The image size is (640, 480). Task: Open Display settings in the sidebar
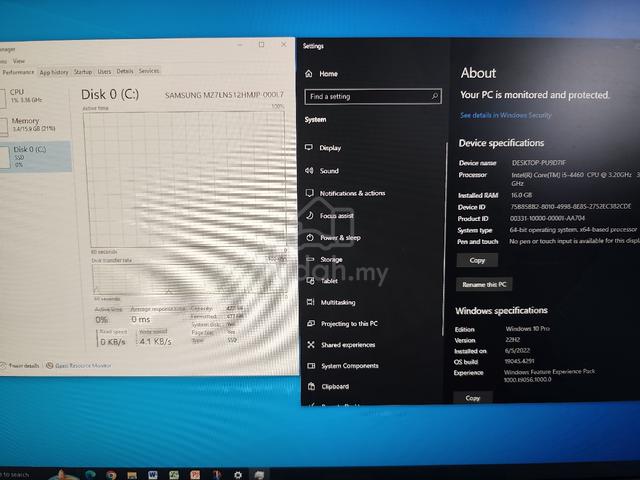click(323, 148)
